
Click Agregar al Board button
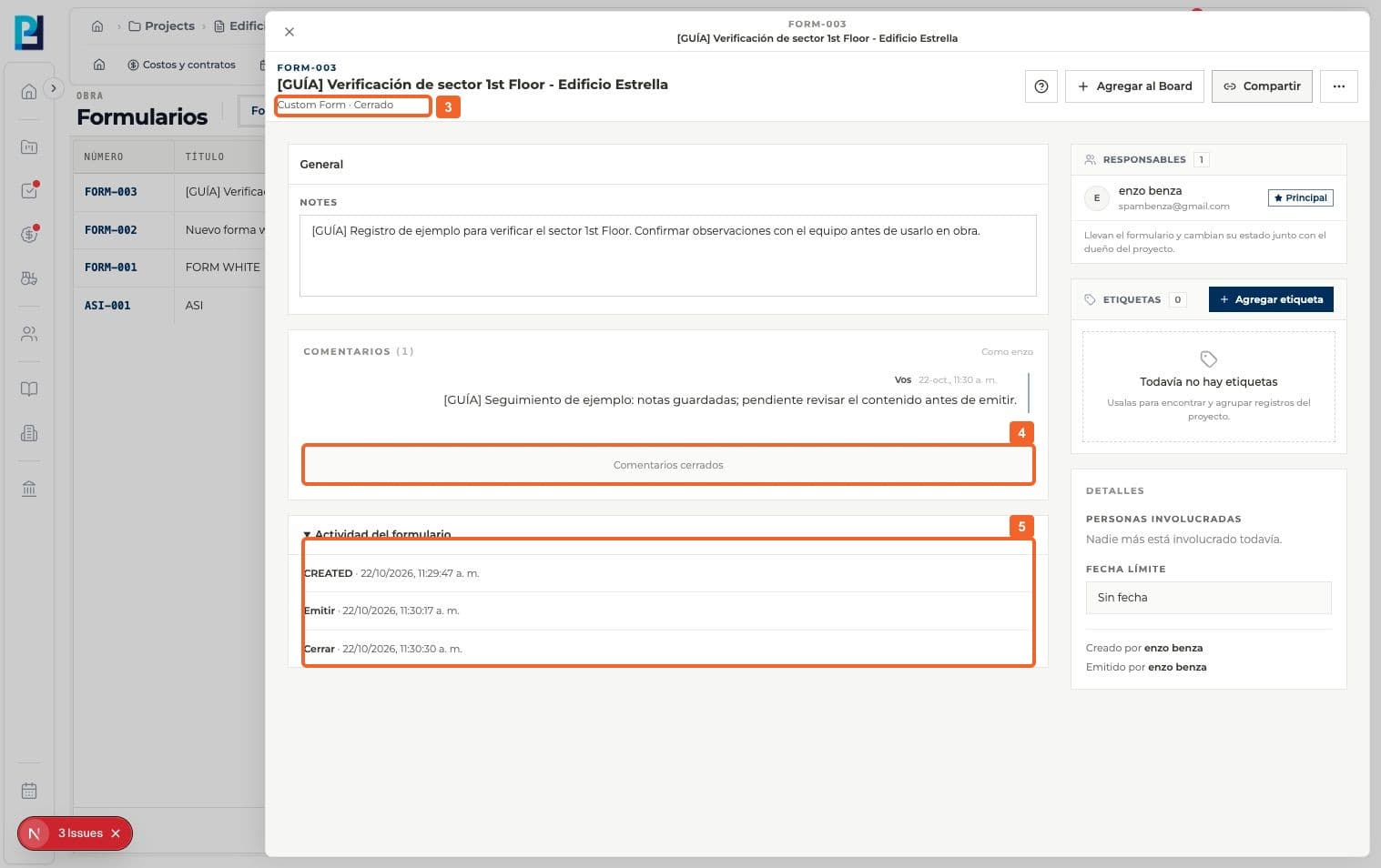[1134, 86]
